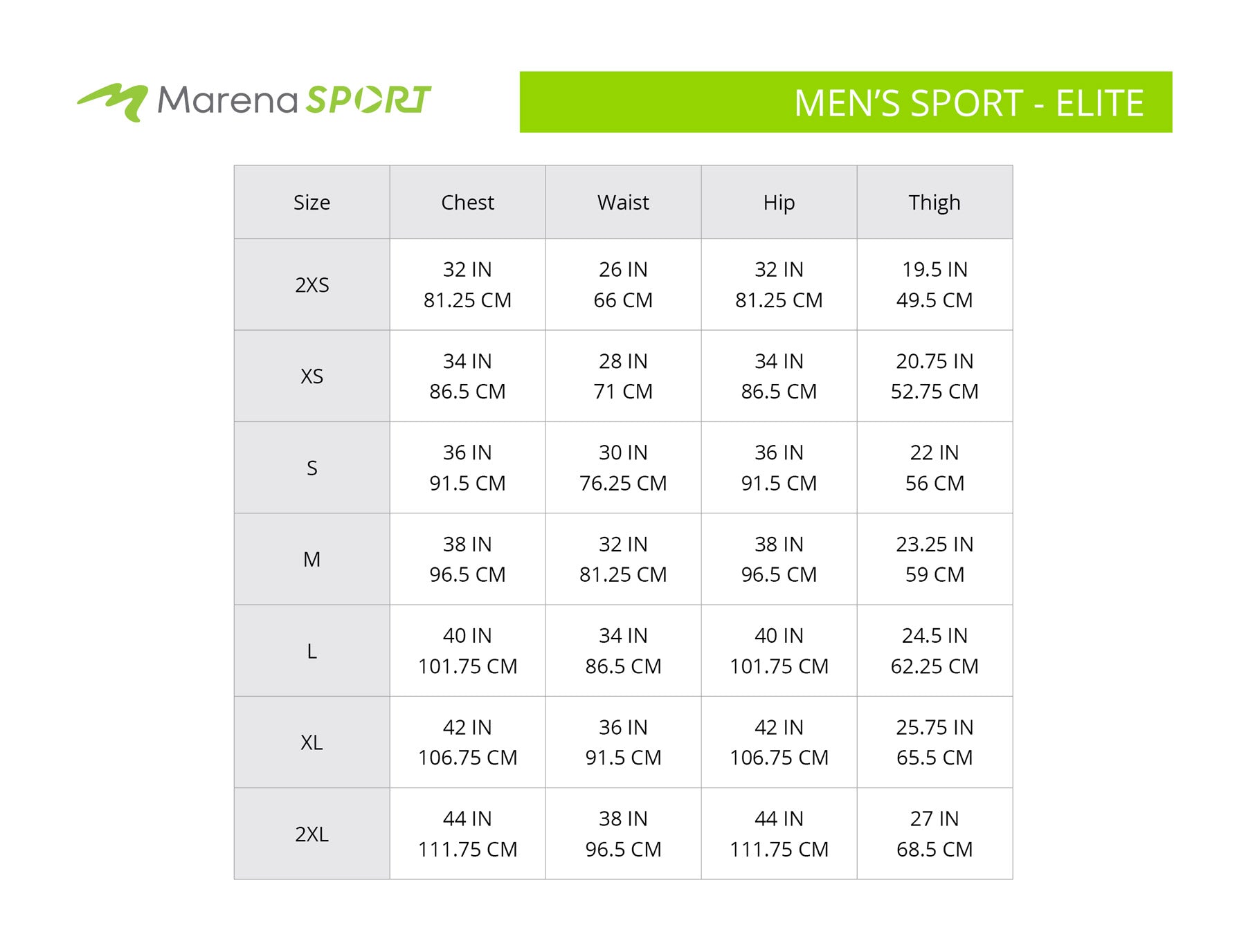Click the green SPORT logo text
This screenshot has height=952, width=1246.
pyautogui.click(x=368, y=100)
